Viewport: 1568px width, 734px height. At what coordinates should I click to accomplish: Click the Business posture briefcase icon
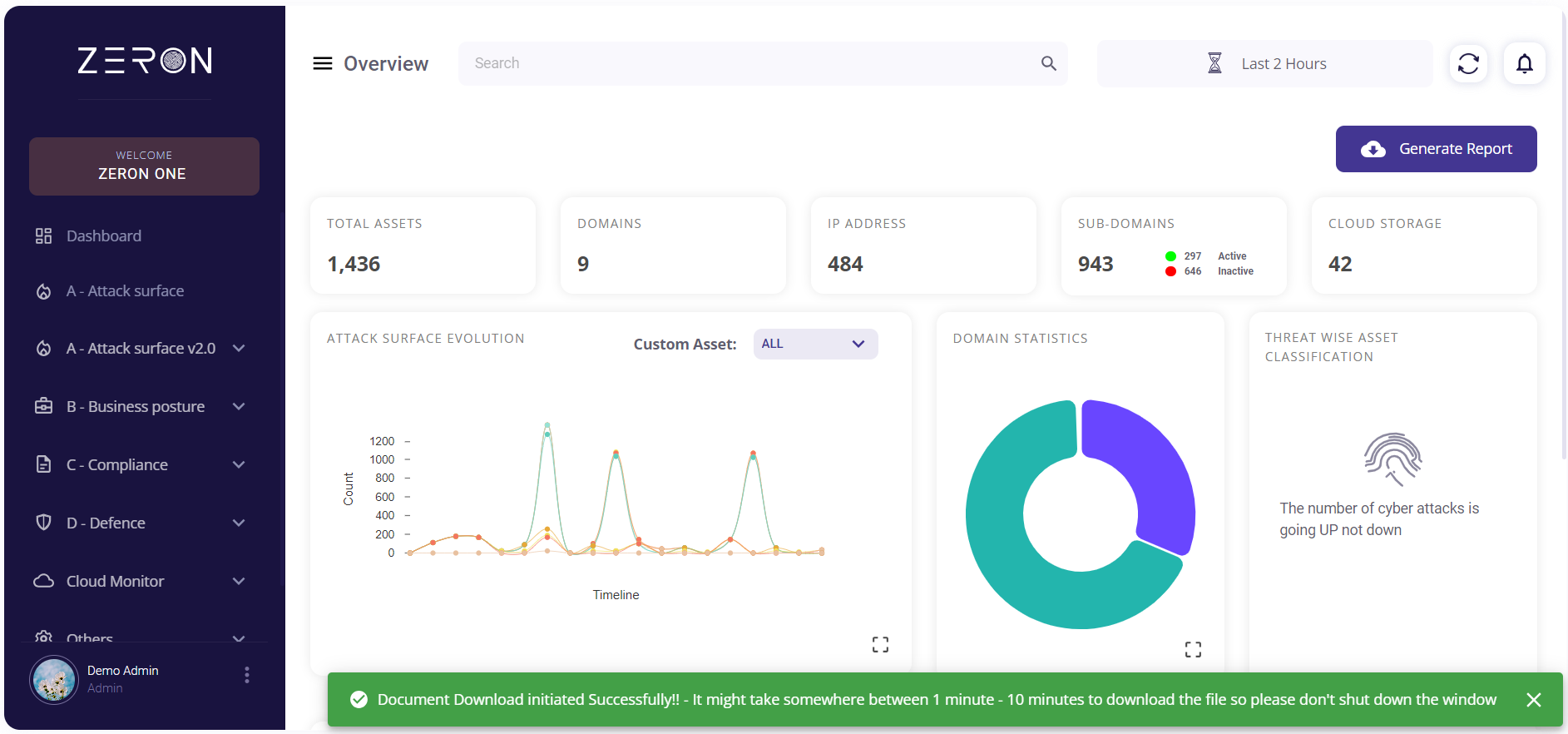[43, 406]
